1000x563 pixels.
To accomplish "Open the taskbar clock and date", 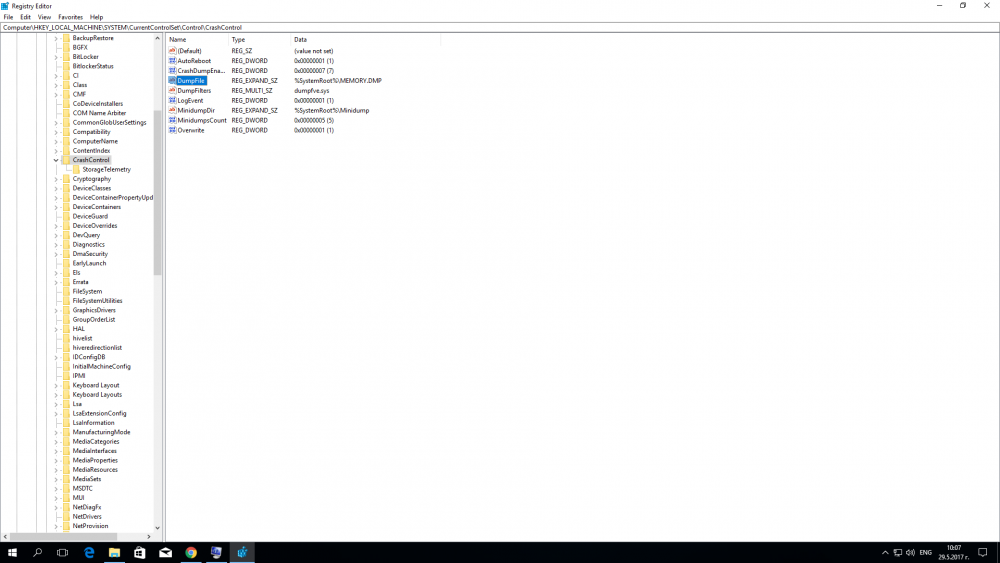I will coord(954,553).
